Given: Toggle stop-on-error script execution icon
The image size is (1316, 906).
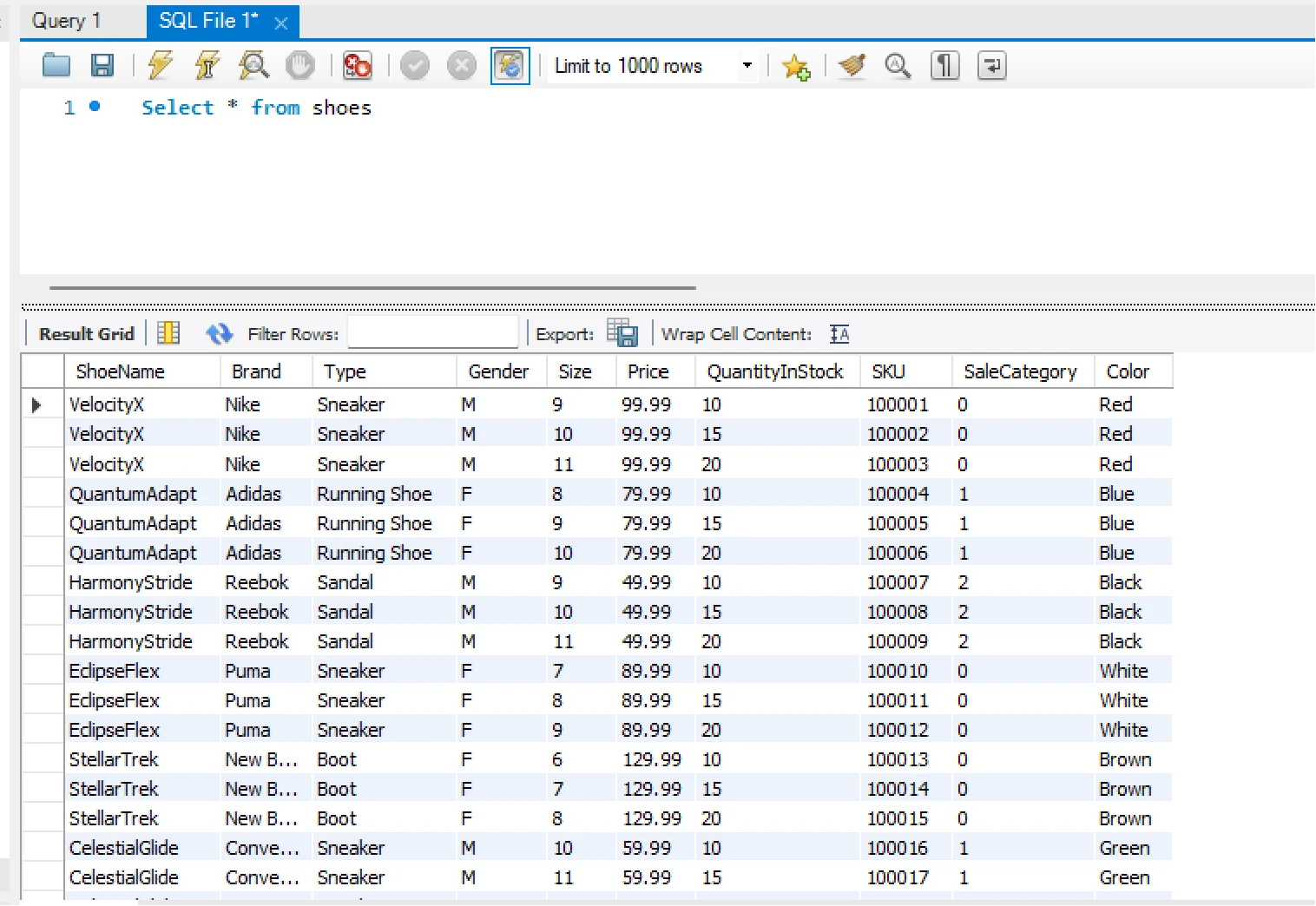Looking at the screenshot, I should point(357,66).
